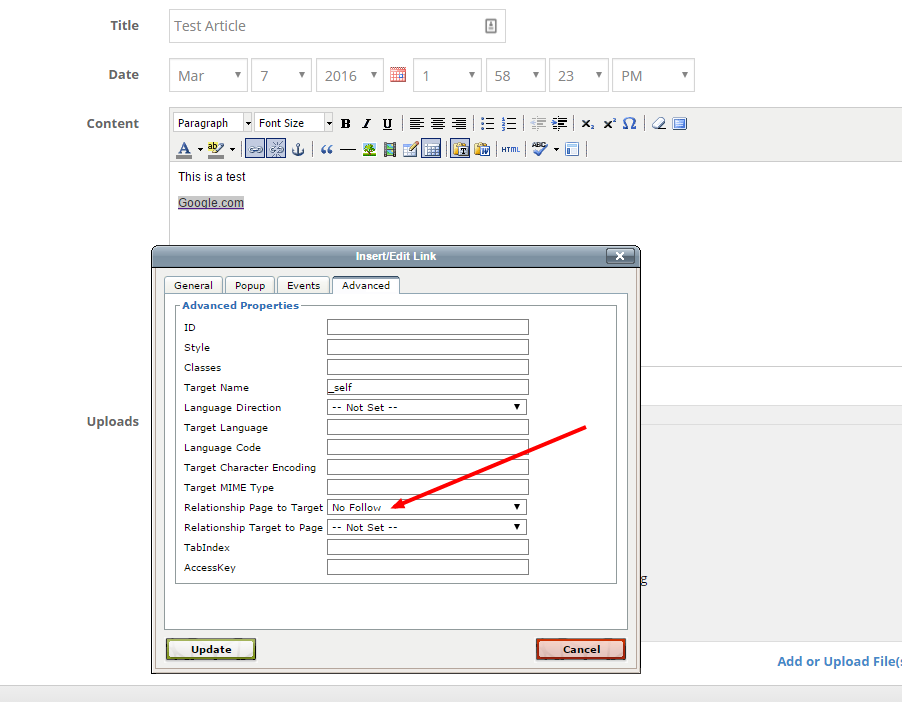Open the month dropdown showing Mar

click(x=209, y=75)
